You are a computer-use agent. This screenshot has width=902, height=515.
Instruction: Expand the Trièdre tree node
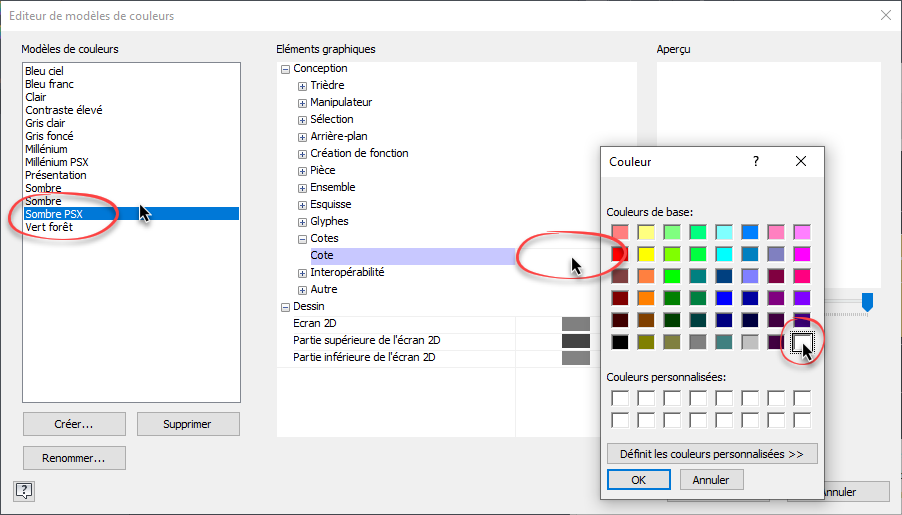(x=302, y=86)
